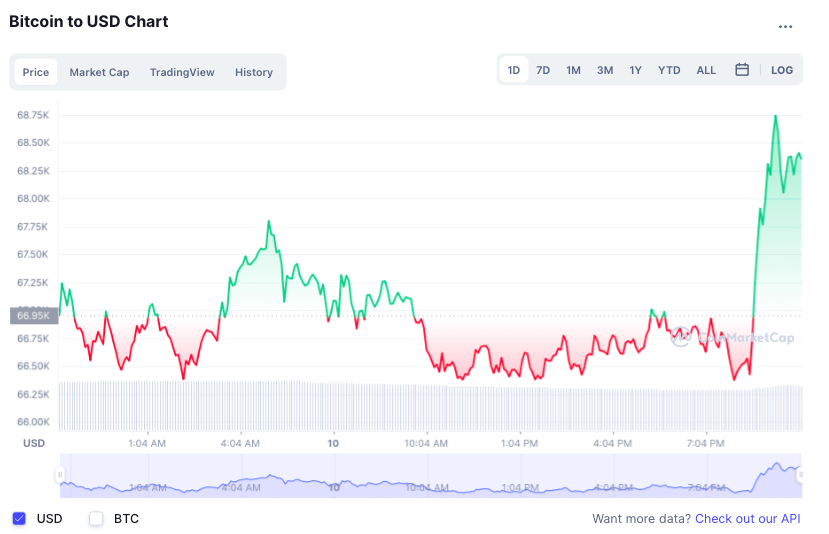Open the History tab
829x534 pixels.
(254, 72)
